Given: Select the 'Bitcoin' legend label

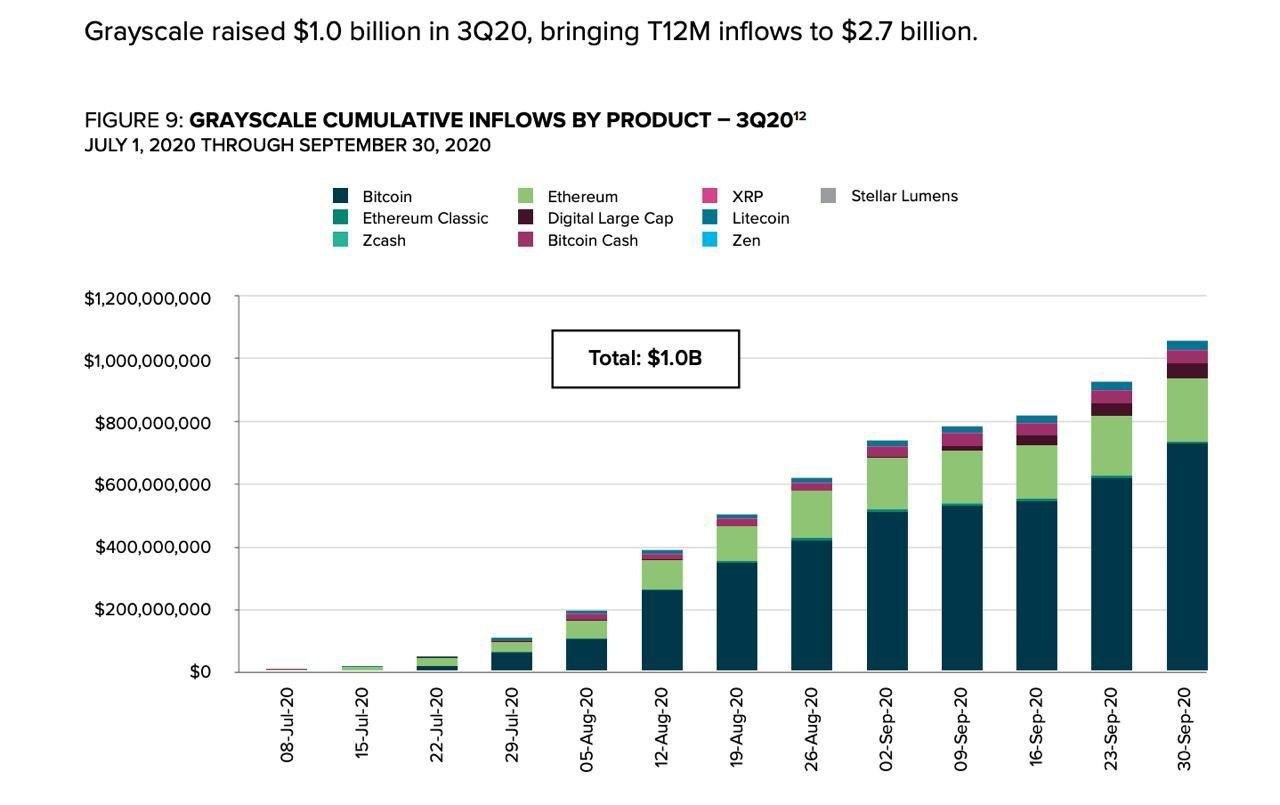Looking at the screenshot, I should [387, 197].
